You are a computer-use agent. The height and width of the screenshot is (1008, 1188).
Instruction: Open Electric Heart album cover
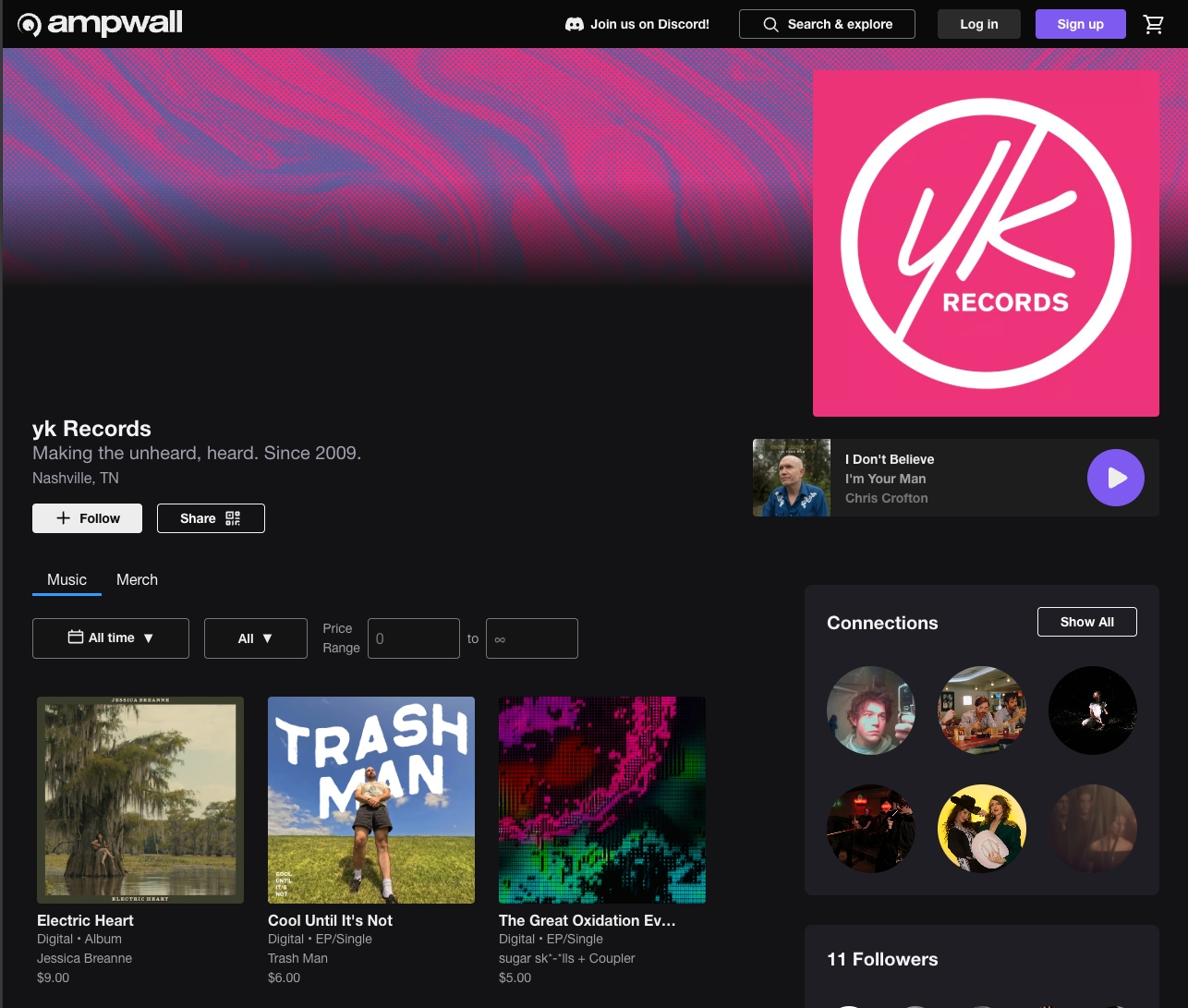tap(140, 800)
